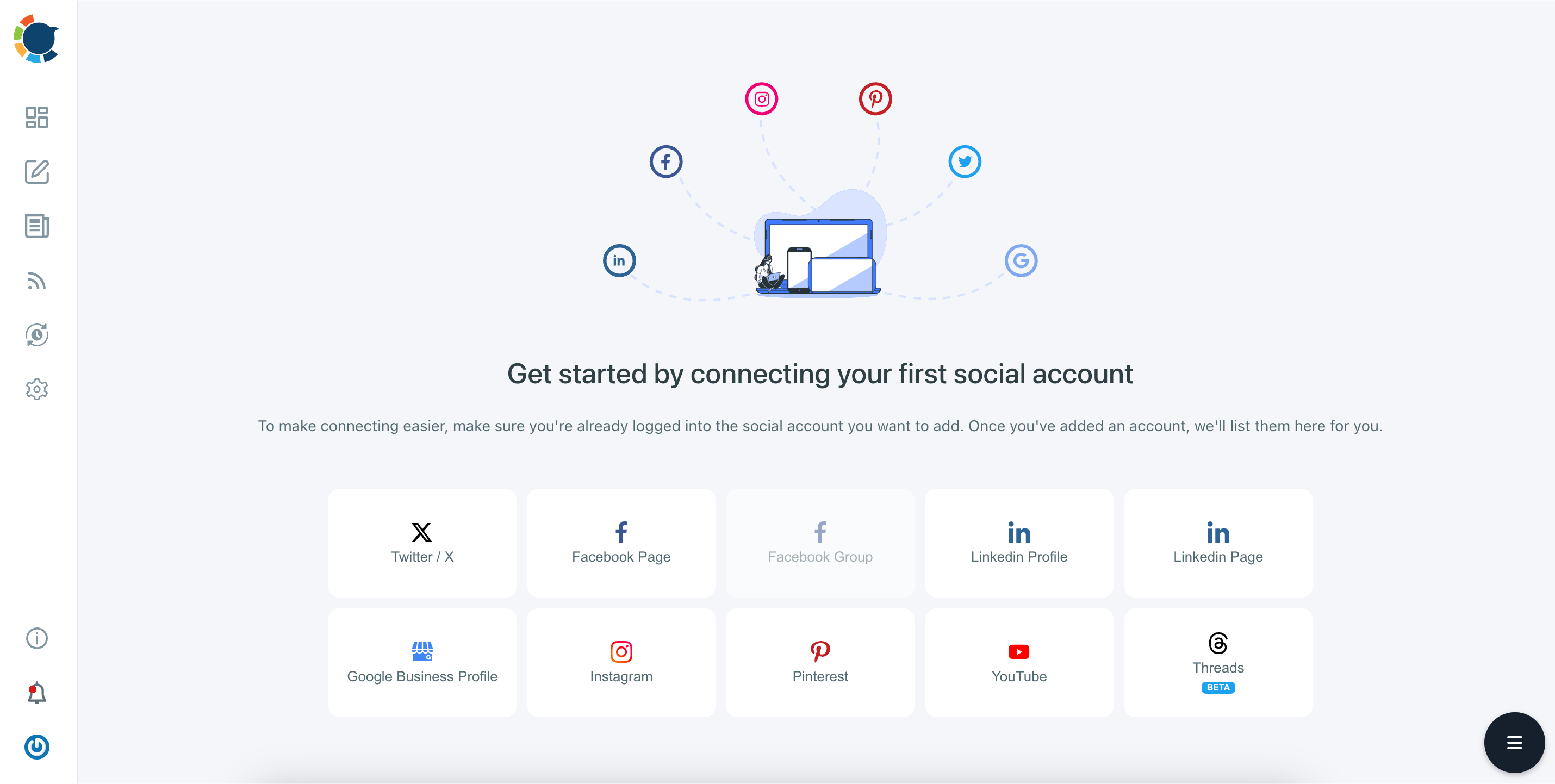Click the app logo in top-left
Viewport: 1555px width, 784px height.
pos(36,39)
